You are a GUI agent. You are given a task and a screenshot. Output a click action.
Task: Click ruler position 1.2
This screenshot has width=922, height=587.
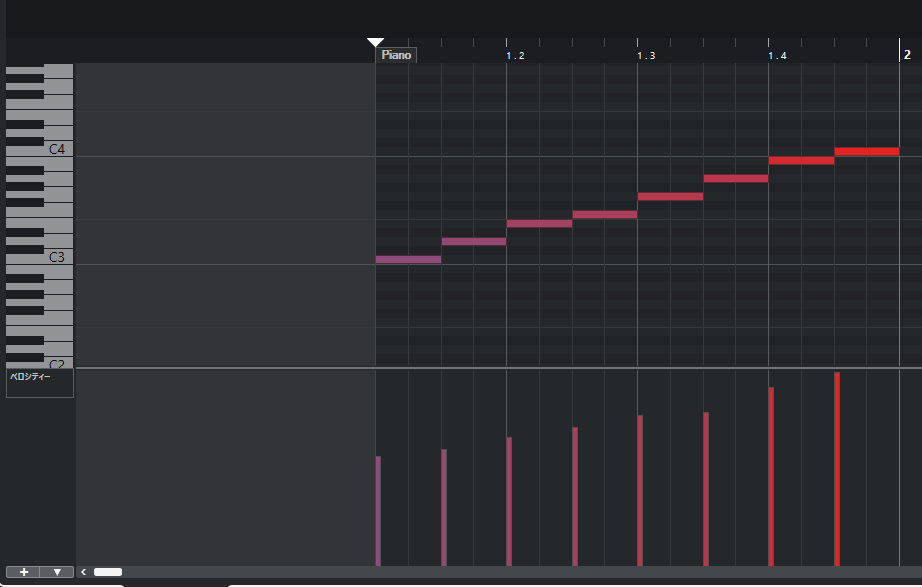[514, 56]
